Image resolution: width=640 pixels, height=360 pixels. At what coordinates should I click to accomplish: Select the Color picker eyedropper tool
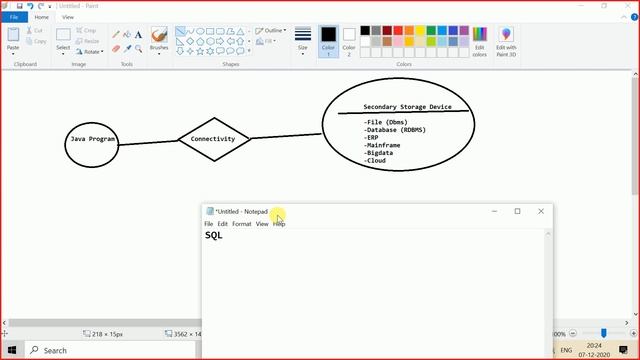[127, 49]
